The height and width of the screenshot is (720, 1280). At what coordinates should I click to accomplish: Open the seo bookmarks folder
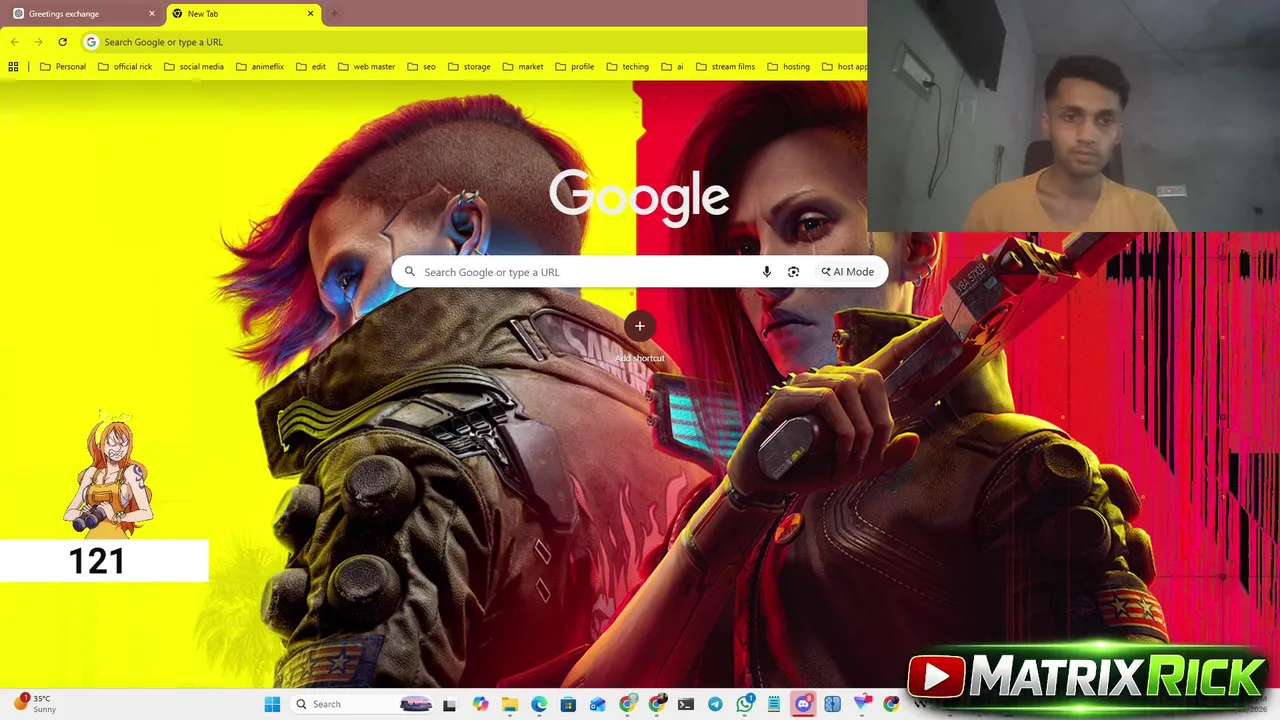coord(421,67)
